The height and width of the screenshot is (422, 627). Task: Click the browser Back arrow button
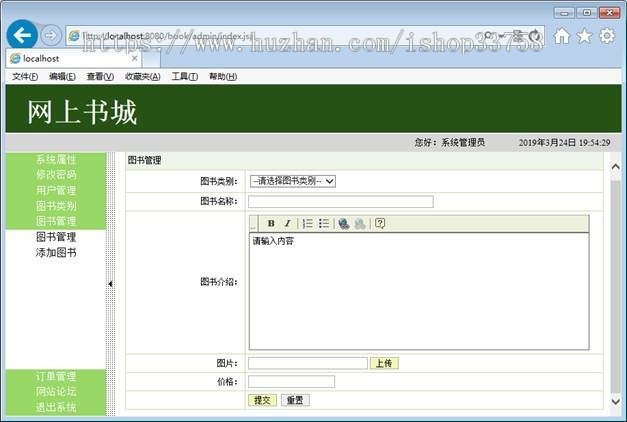pos(22,35)
